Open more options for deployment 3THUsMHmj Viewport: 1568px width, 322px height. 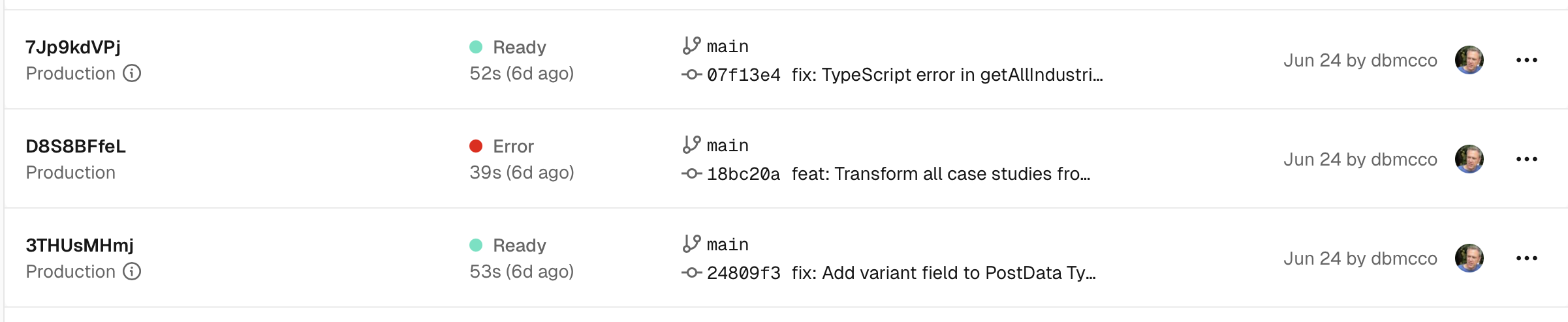(1527, 258)
